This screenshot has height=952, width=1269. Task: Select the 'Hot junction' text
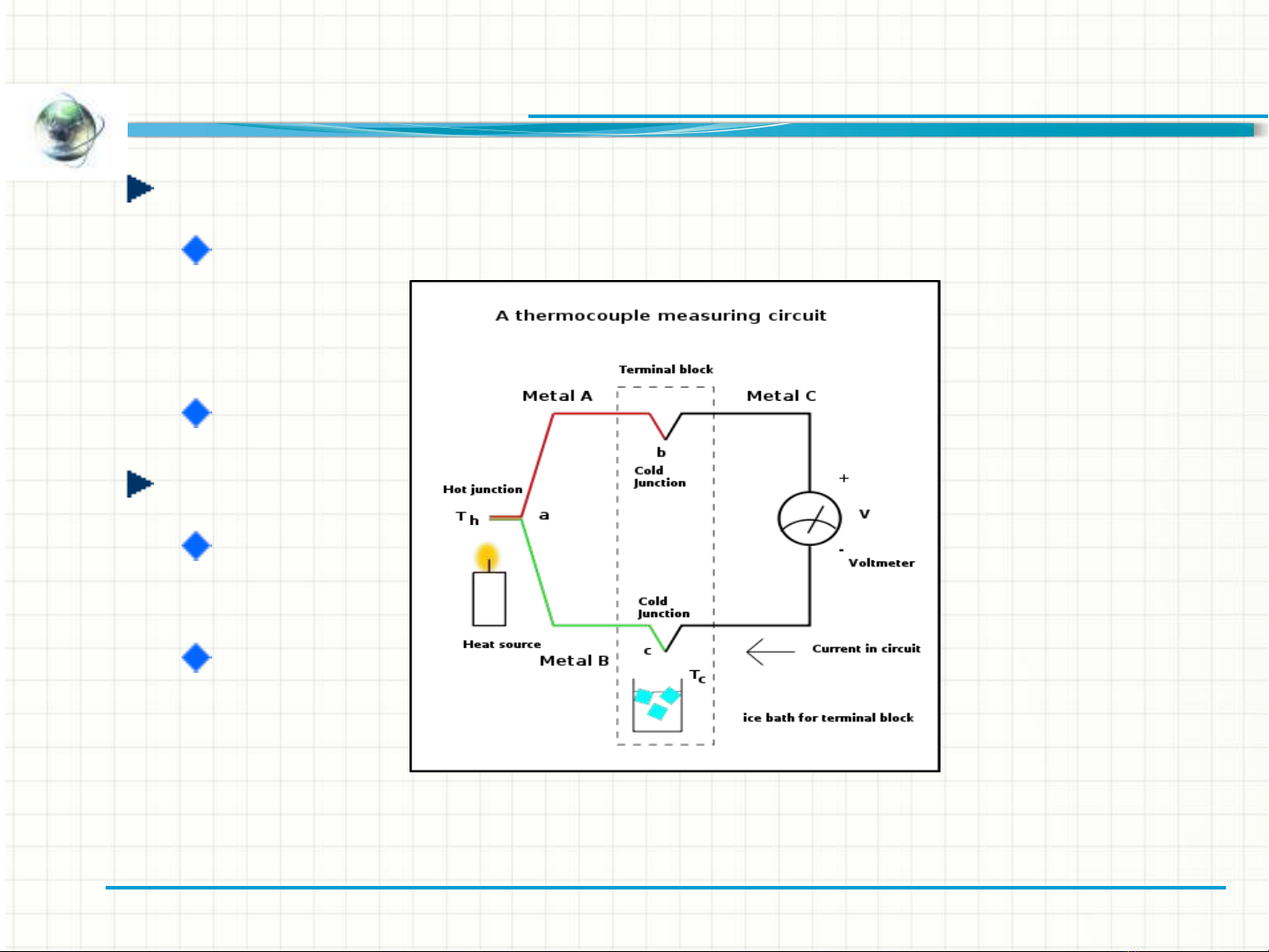click(x=483, y=489)
